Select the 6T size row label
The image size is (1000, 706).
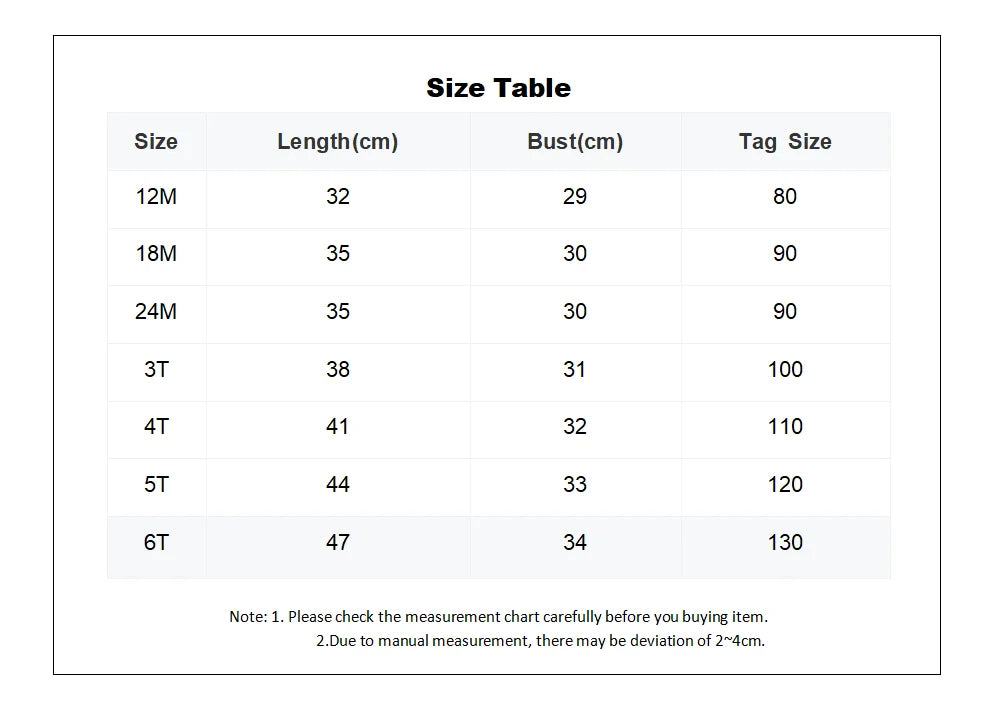tap(156, 543)
